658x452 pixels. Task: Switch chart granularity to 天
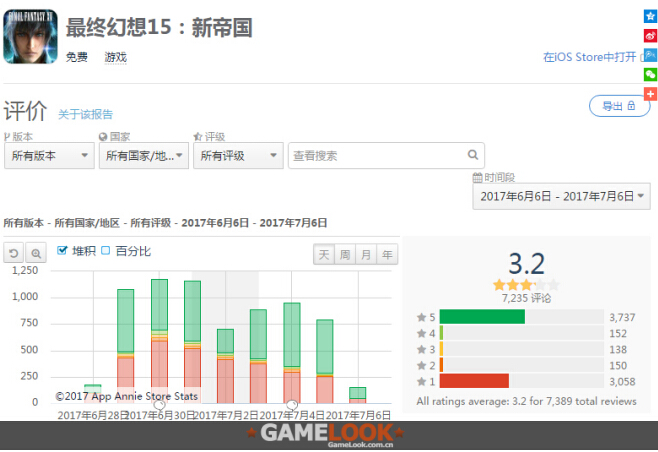click(x=324, y=254)
